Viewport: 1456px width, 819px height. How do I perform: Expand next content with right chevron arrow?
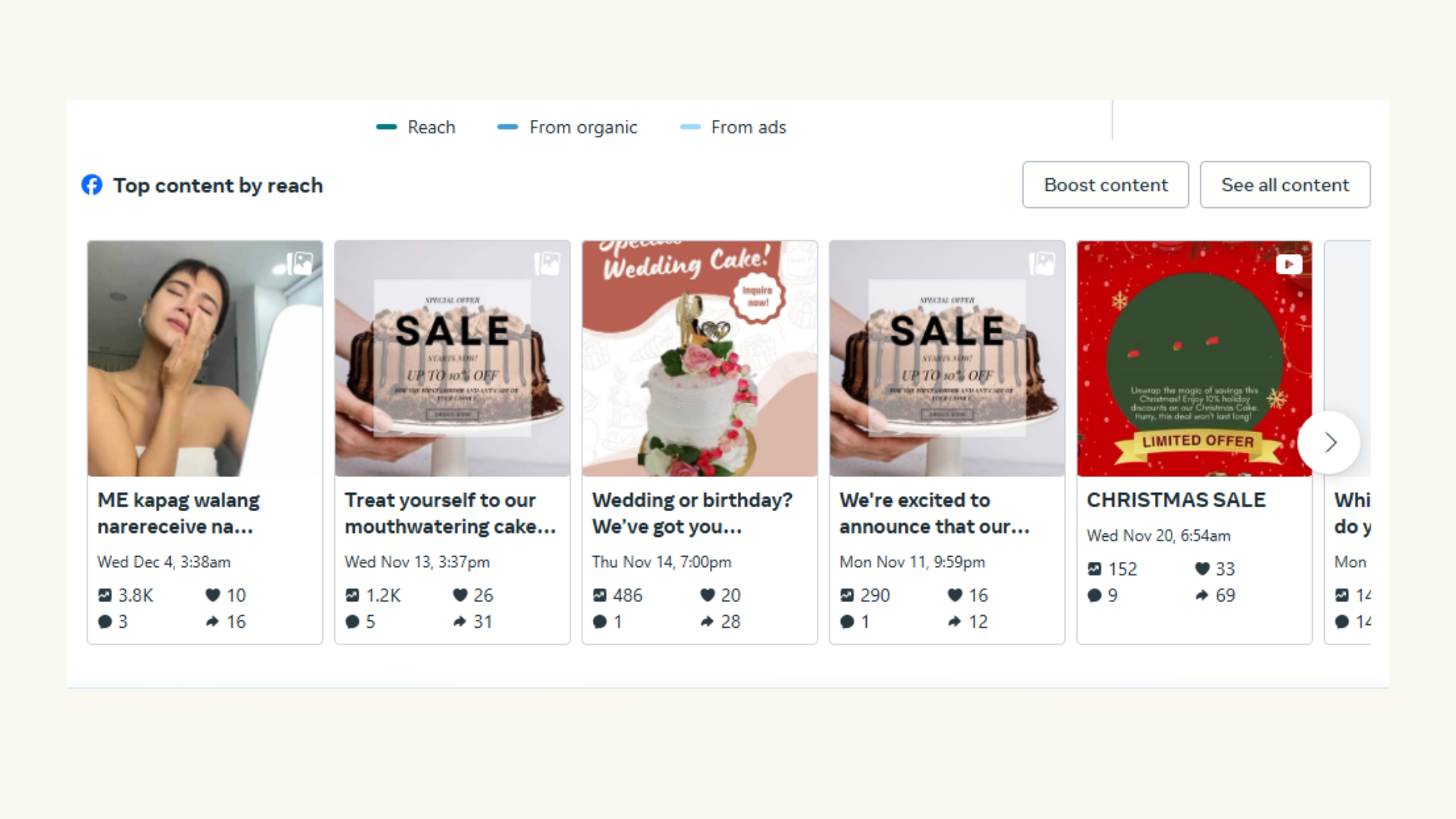point(1329,443)
